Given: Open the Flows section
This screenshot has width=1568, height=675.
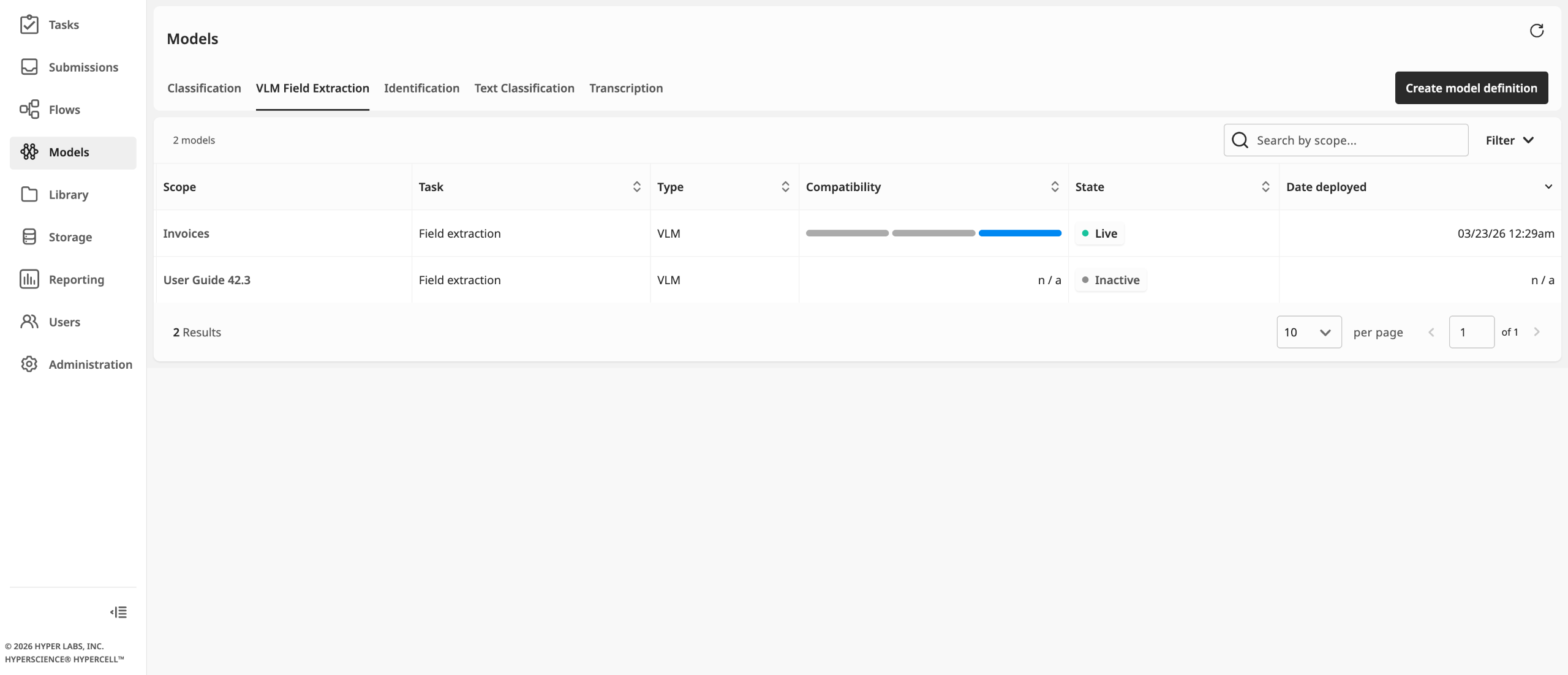Looking at the screenshot, I should click(x=64, y=110).
